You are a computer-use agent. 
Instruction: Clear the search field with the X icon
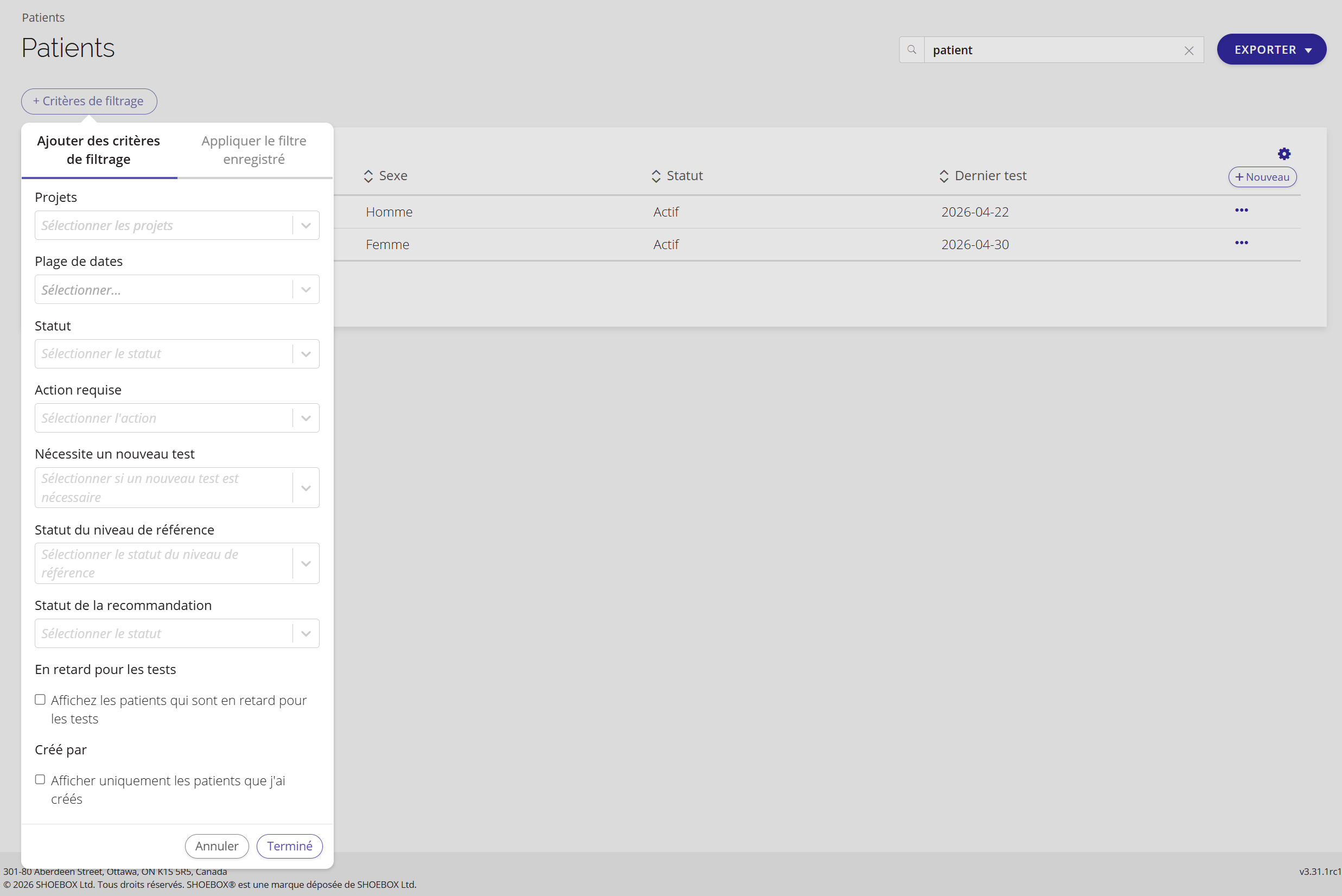click(1189, 50)
